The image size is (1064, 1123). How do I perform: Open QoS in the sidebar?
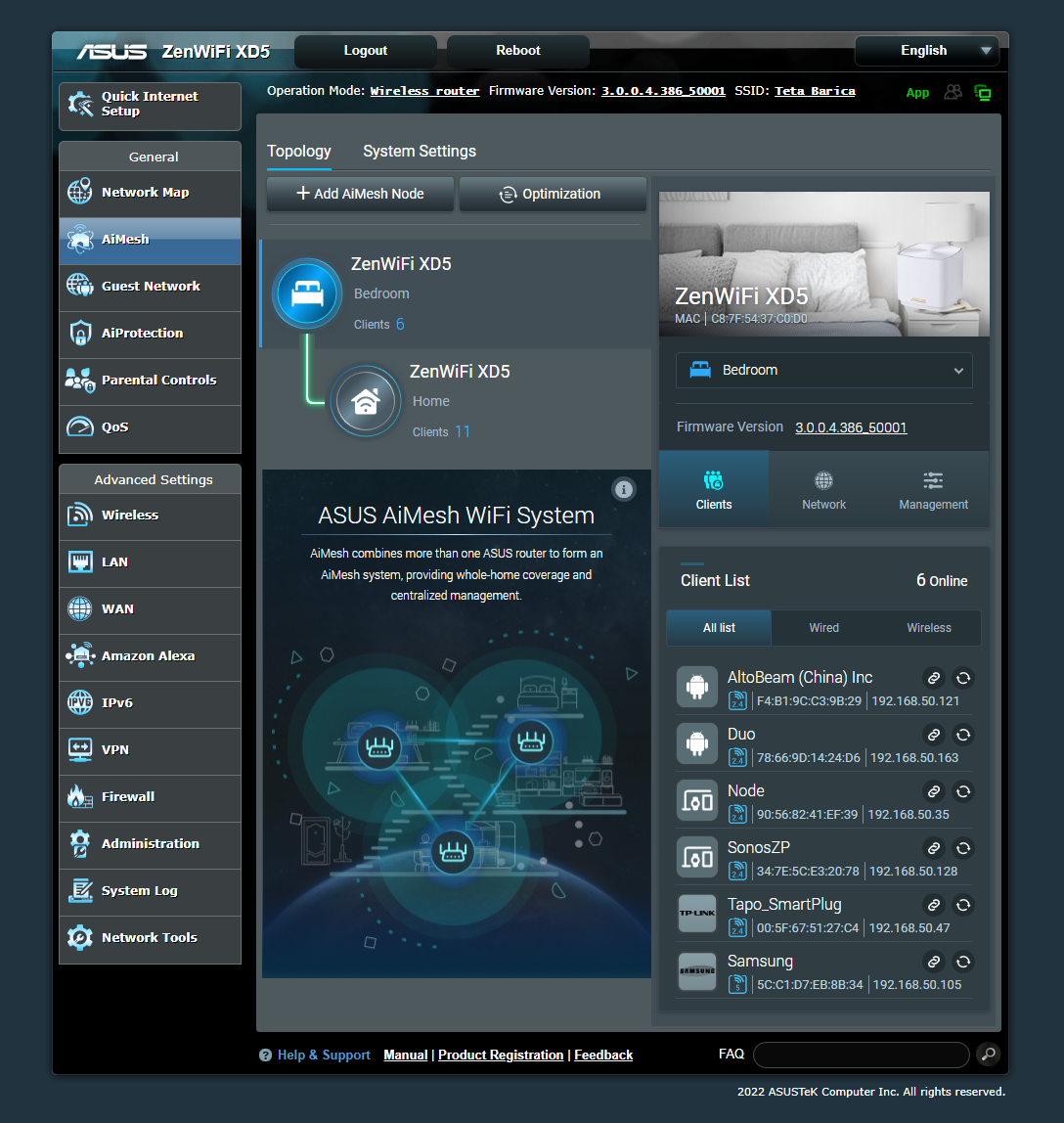coord(151,427)
